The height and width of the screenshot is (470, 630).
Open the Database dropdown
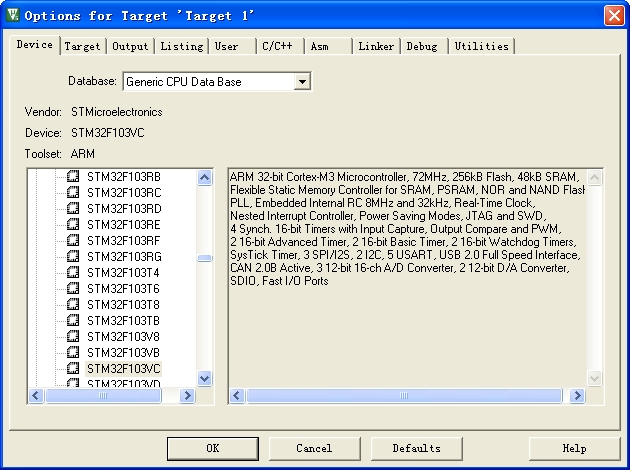coord(302,82)
